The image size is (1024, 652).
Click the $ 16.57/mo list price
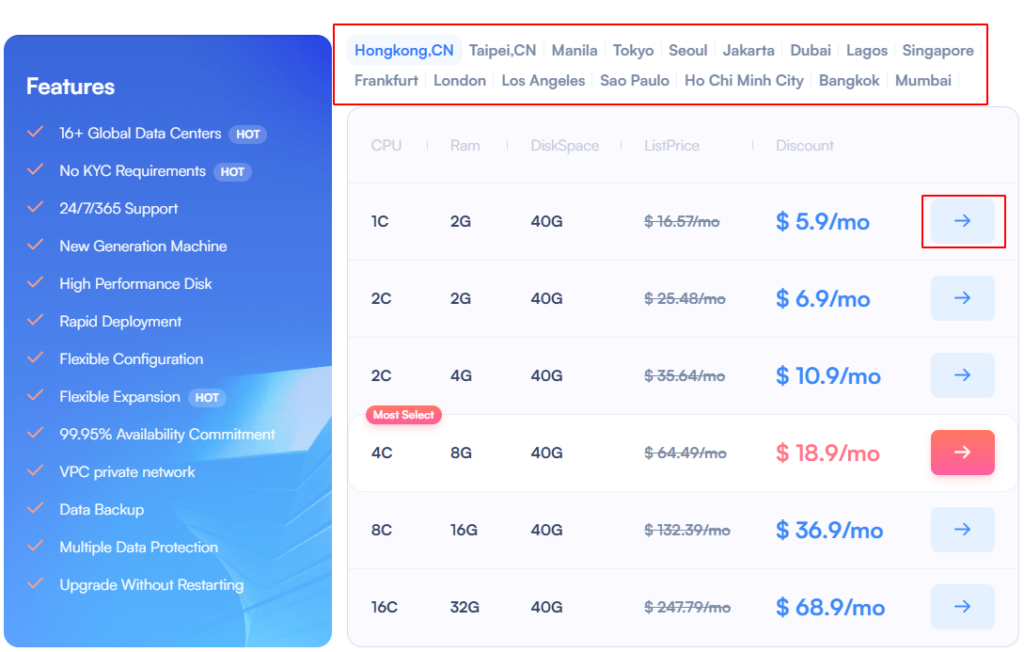pyautogui.click(x=682, y=221)
